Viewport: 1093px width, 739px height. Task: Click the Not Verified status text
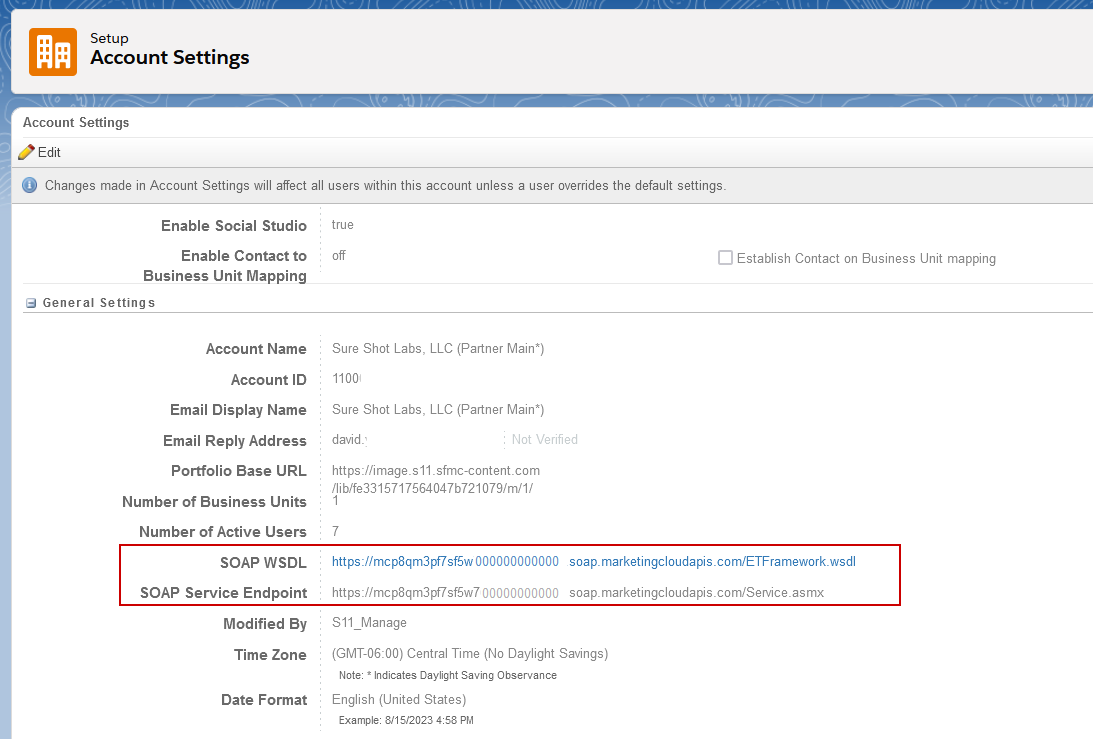[x=544, y=440]
